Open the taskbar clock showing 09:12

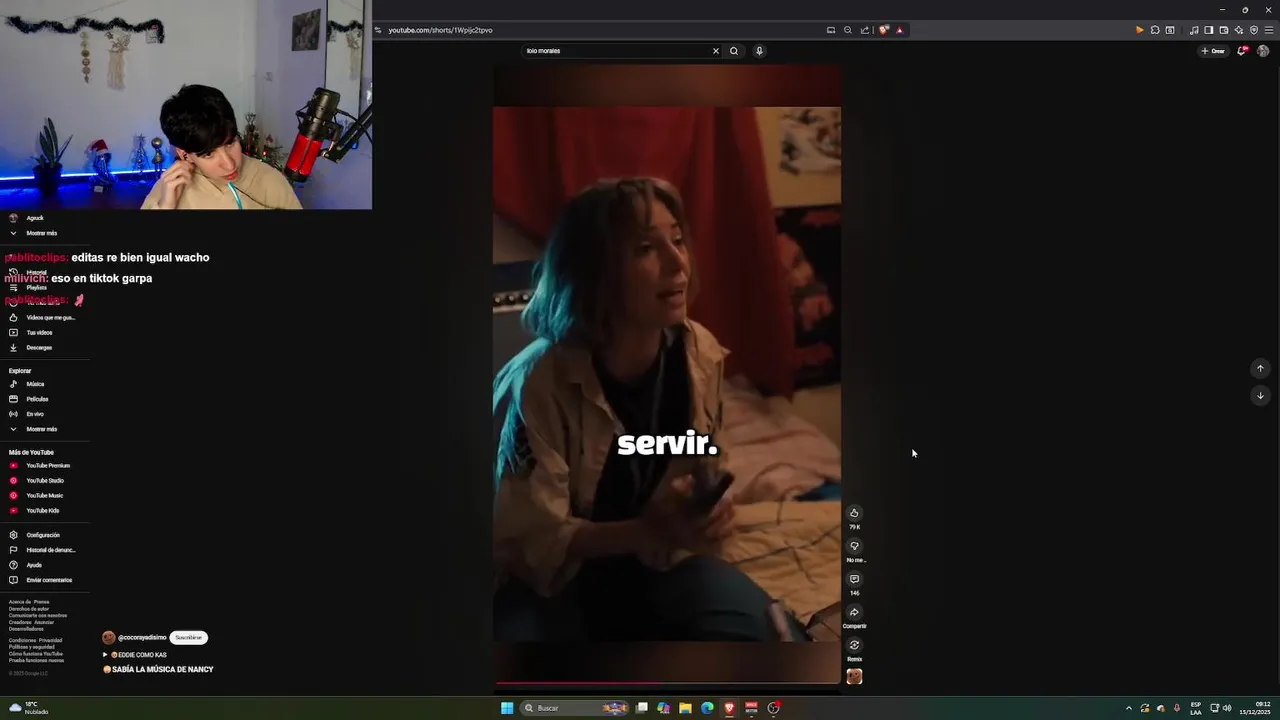click(x=1254, y=708)
